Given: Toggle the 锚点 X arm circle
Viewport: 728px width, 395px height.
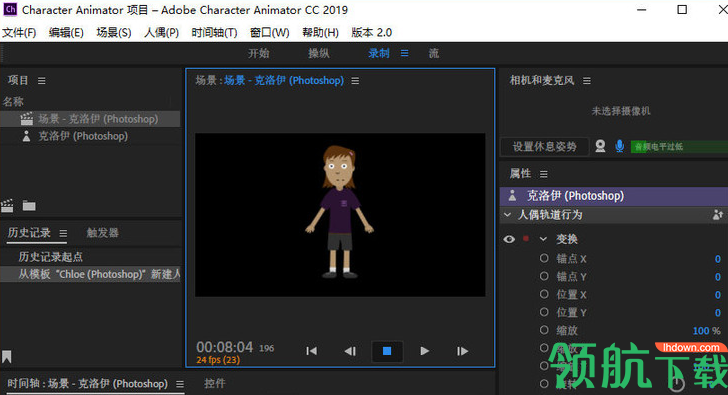Looking at the screenshot, I should [544, 258].
